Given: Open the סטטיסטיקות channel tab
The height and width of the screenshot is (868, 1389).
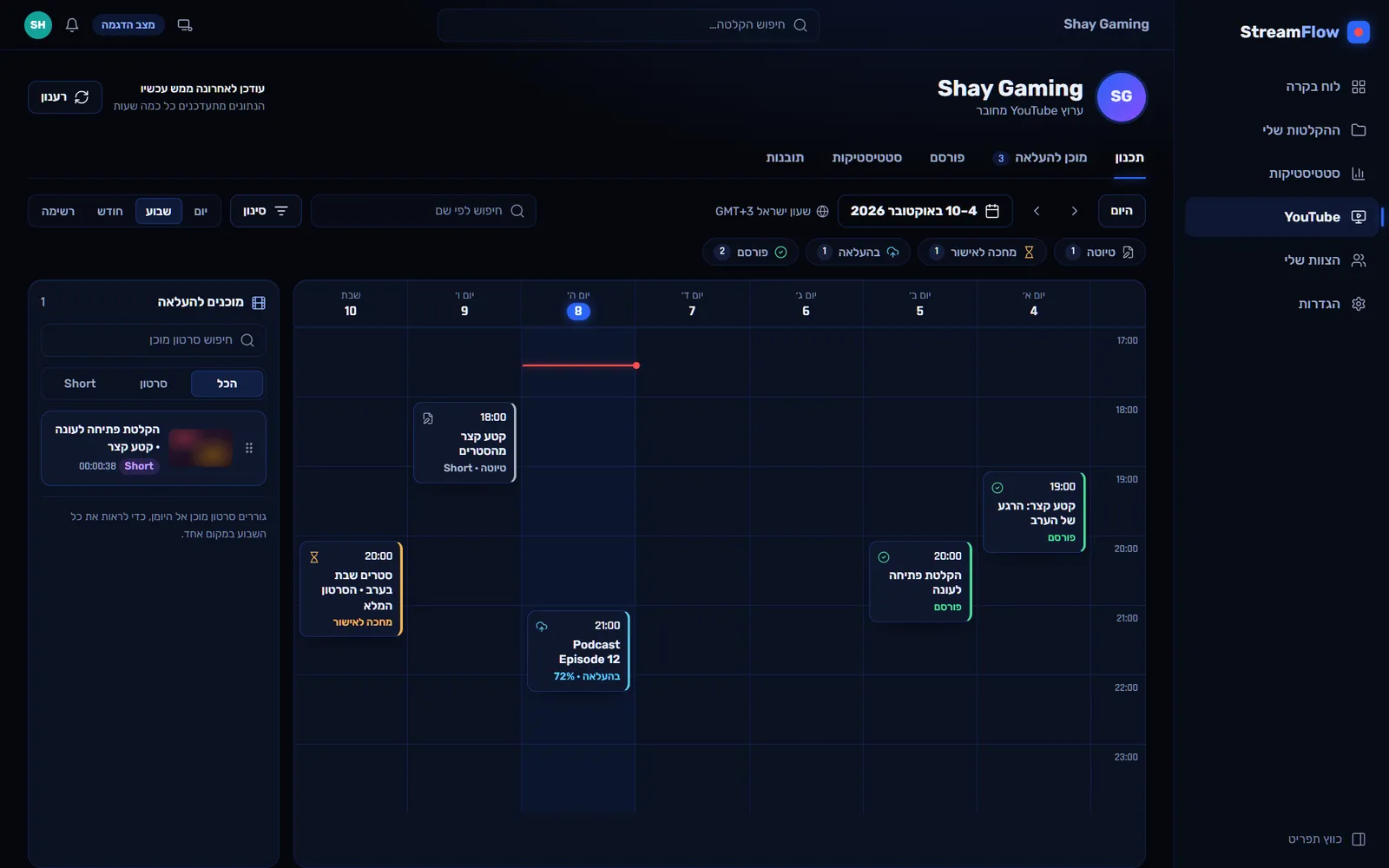Looking at the screenshot, I should tap(866, 158).
